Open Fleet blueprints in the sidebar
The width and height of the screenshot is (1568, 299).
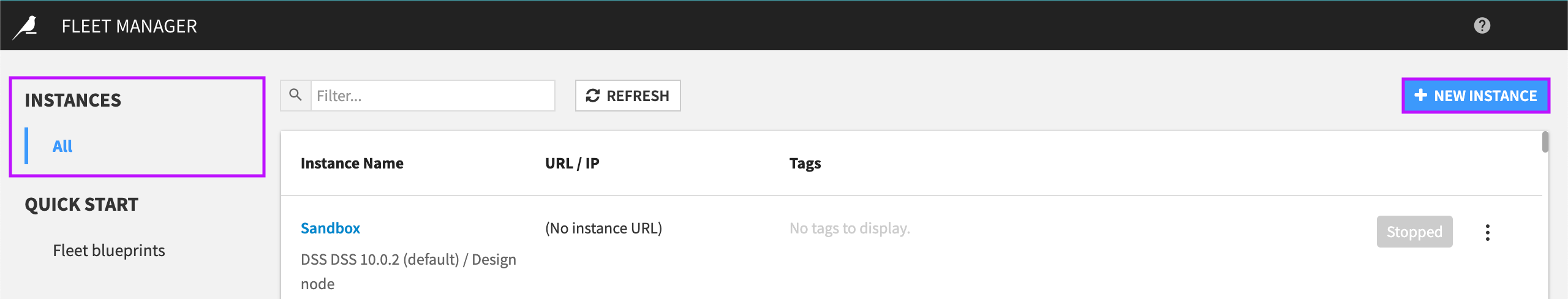tap(108, 251)
